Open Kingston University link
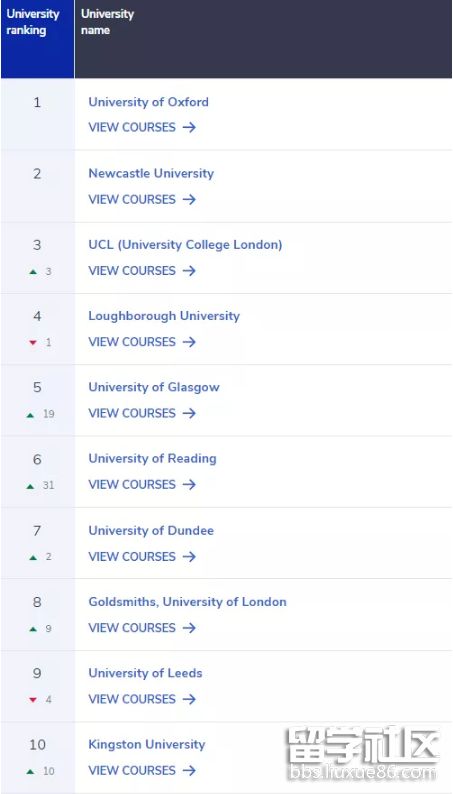The height and width of the screenshot is (794, 453). pyautogui.click(x=147, y=744)
